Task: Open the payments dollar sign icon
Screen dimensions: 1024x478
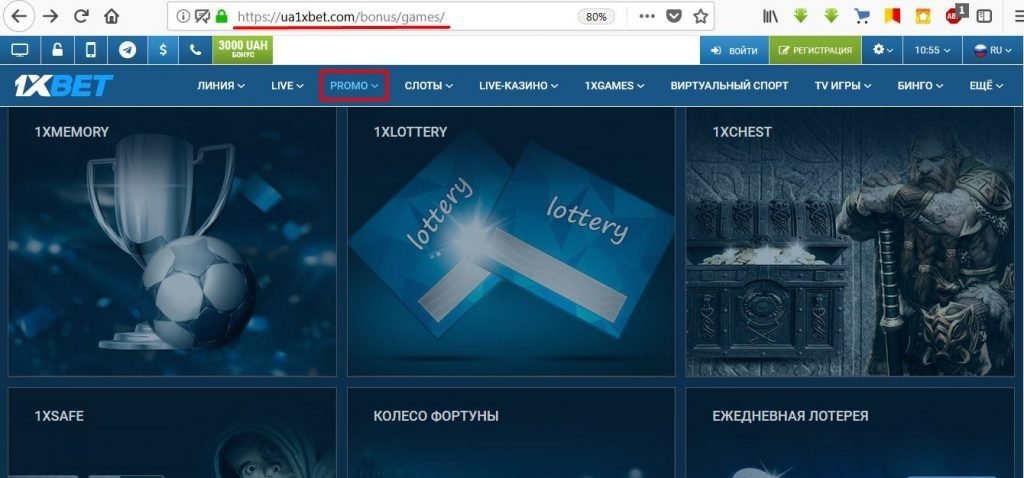Action: (163, 50)
